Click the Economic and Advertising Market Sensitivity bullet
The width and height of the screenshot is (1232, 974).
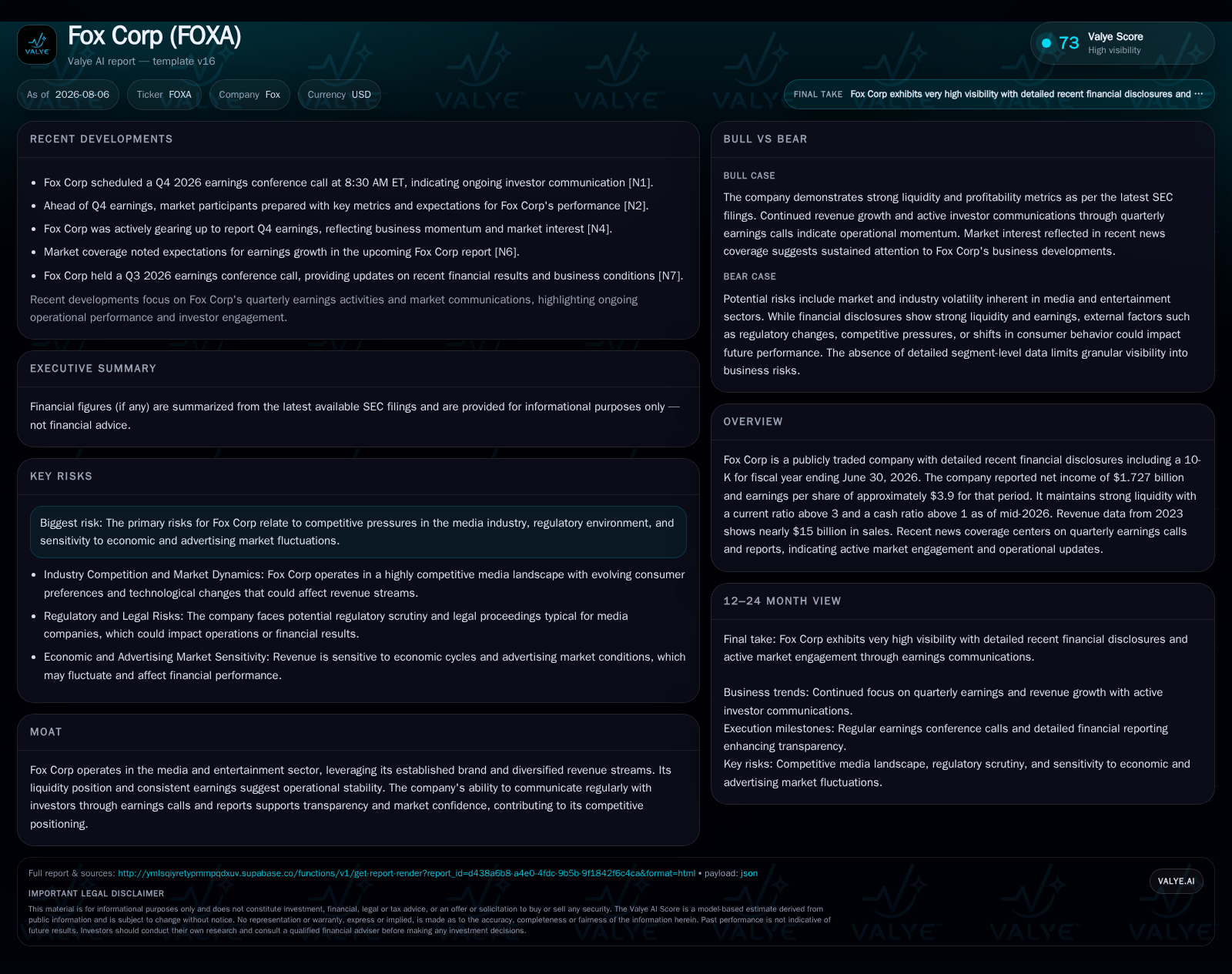pos(364,666)
